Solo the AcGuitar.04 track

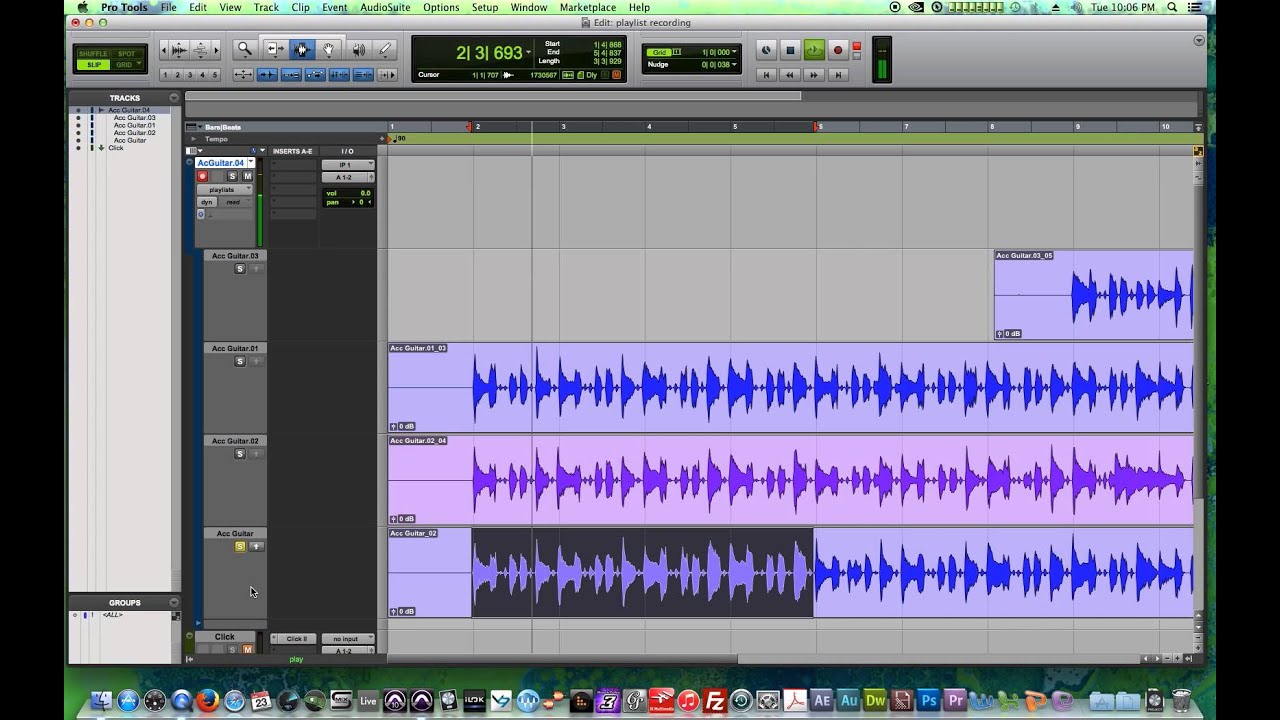(232, 176)
